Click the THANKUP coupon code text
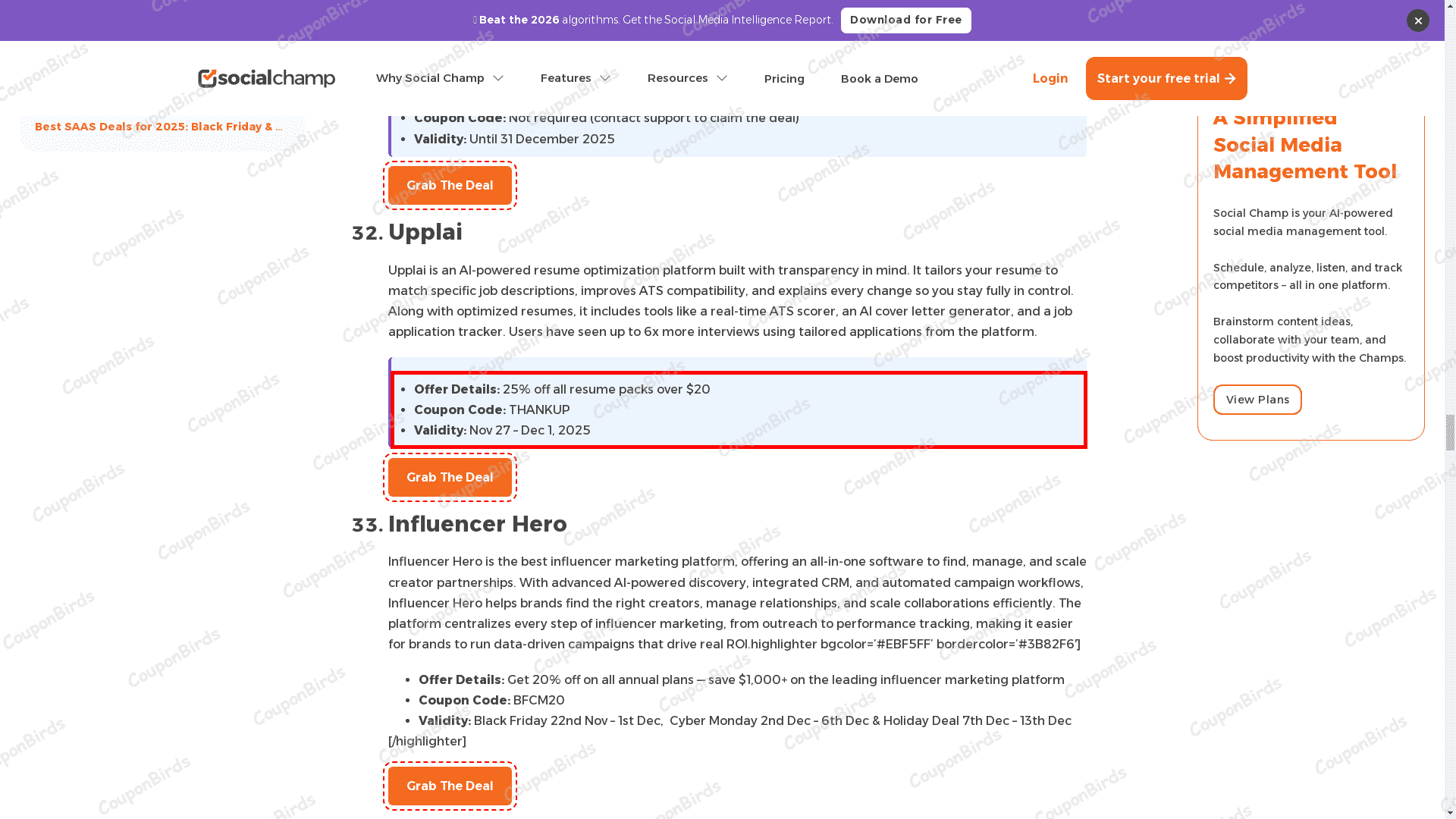 pos(539,409)
